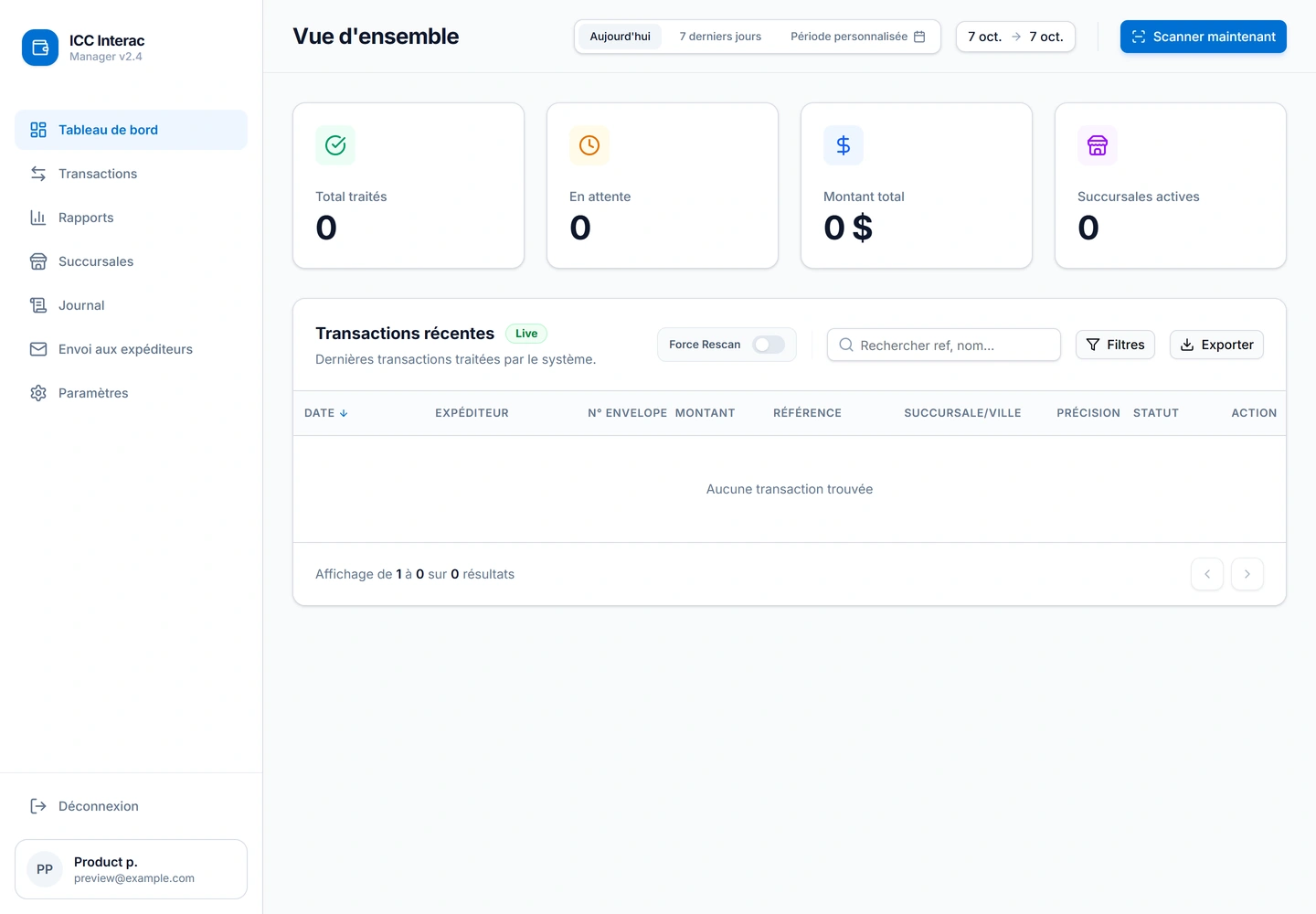
Task: Click the Paramètres gear icon
Action: [38, 393]
